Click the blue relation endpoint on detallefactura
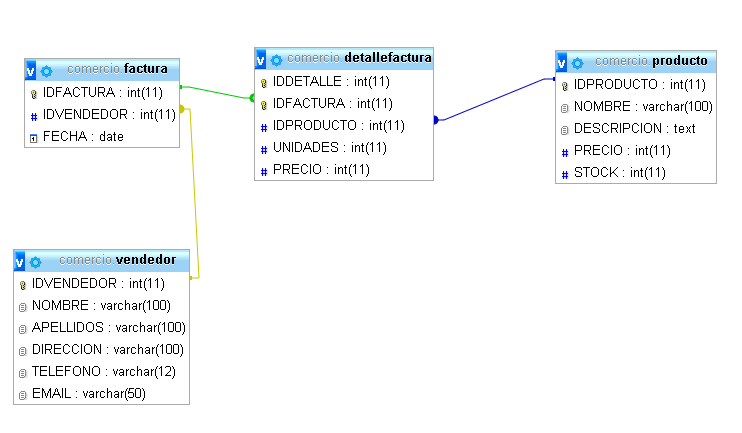Screen dimensions: 742x433 click(436, 120)
